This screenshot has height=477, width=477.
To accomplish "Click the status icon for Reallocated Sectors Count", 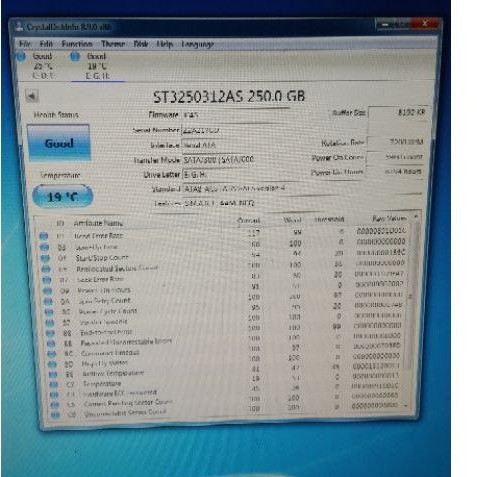I will tap(46, 269).
